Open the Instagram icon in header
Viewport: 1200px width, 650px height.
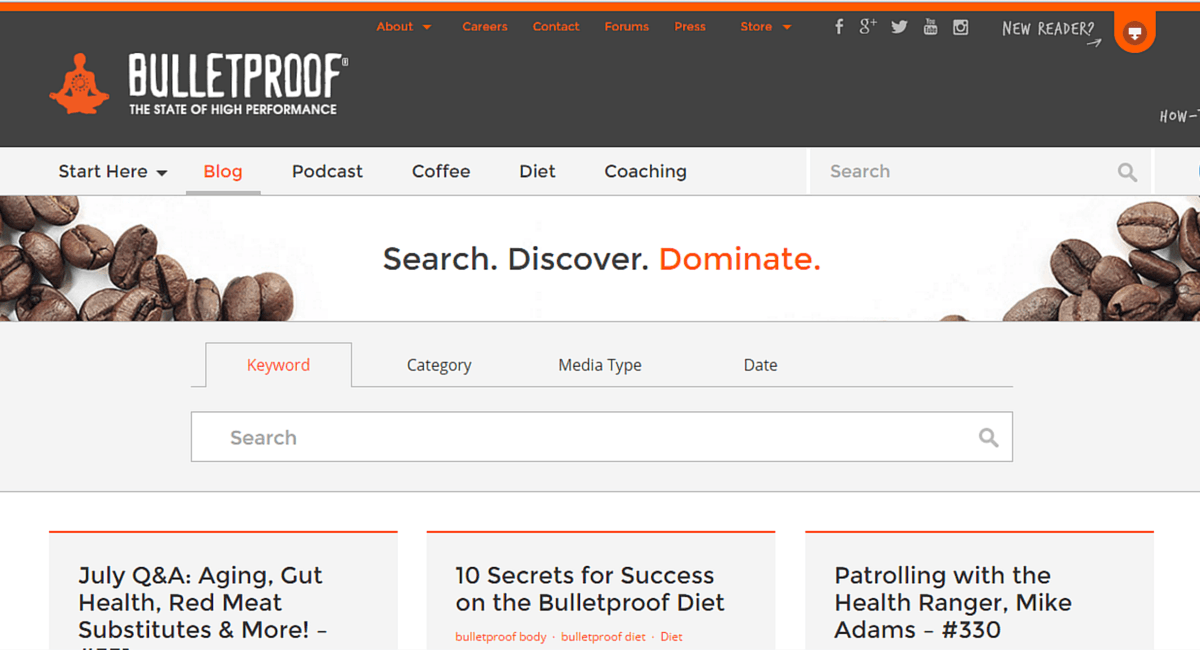[x=961, y=27]
